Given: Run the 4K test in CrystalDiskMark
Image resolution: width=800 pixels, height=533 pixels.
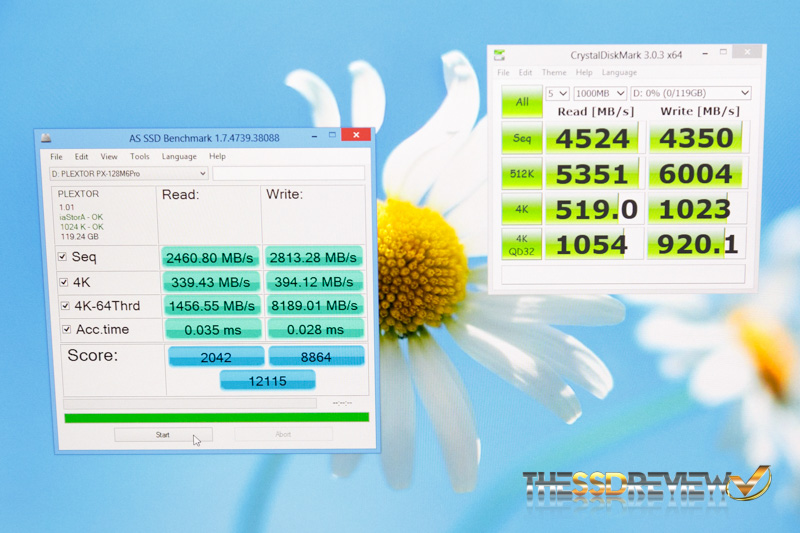Looking at the screenshot, I should (x=521, y=209).
